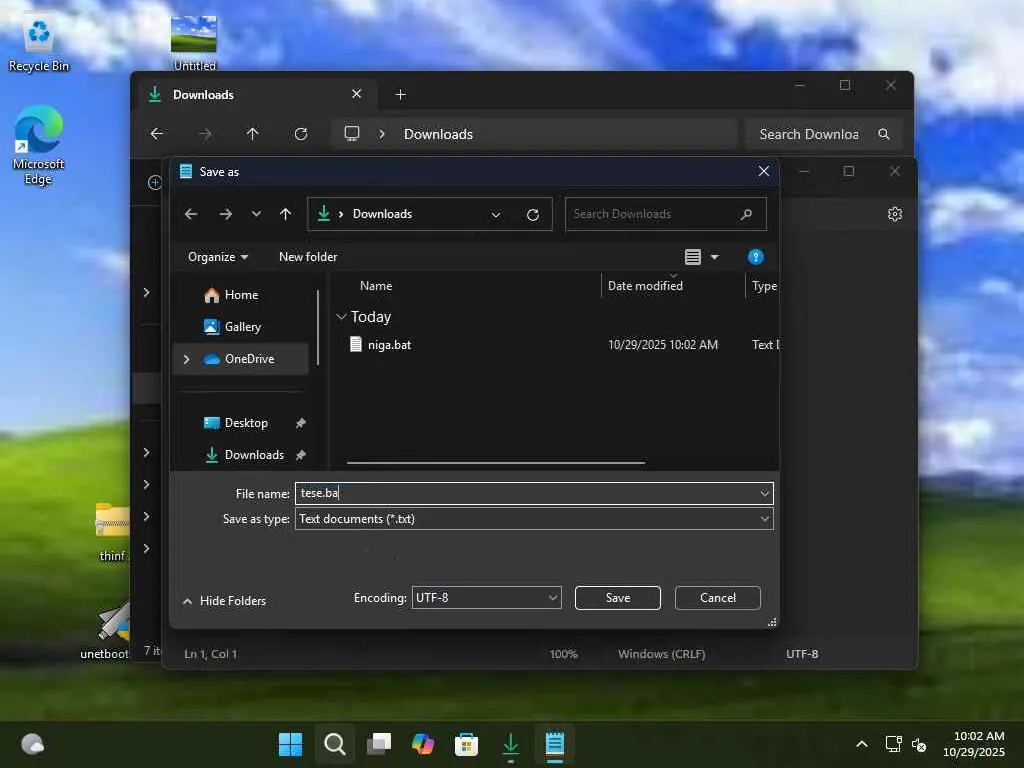Refresh the Downloads folder in Save as dialog

pos(533,214)
